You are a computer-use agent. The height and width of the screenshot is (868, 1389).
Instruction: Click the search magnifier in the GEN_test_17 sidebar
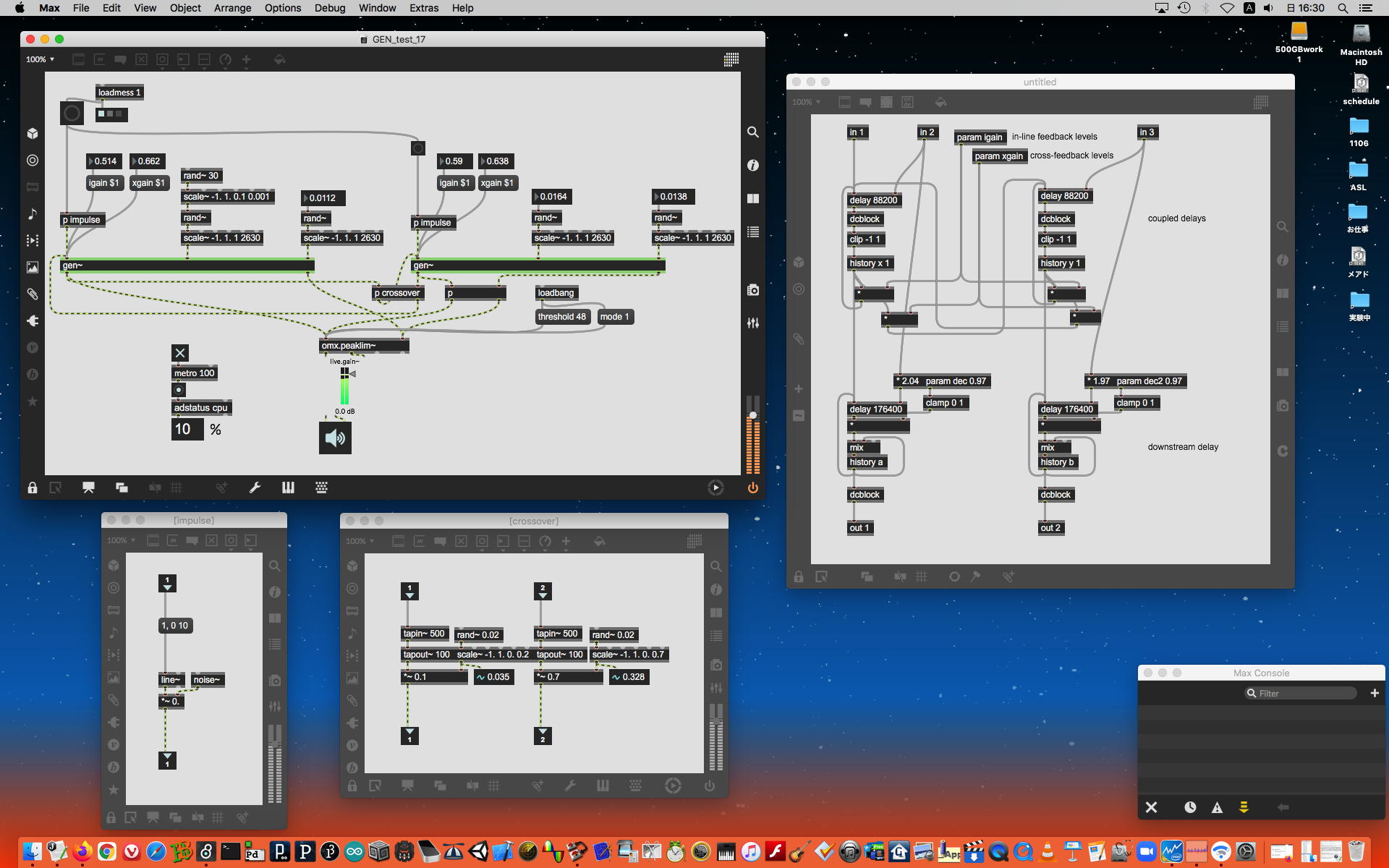tap(752, 132)
